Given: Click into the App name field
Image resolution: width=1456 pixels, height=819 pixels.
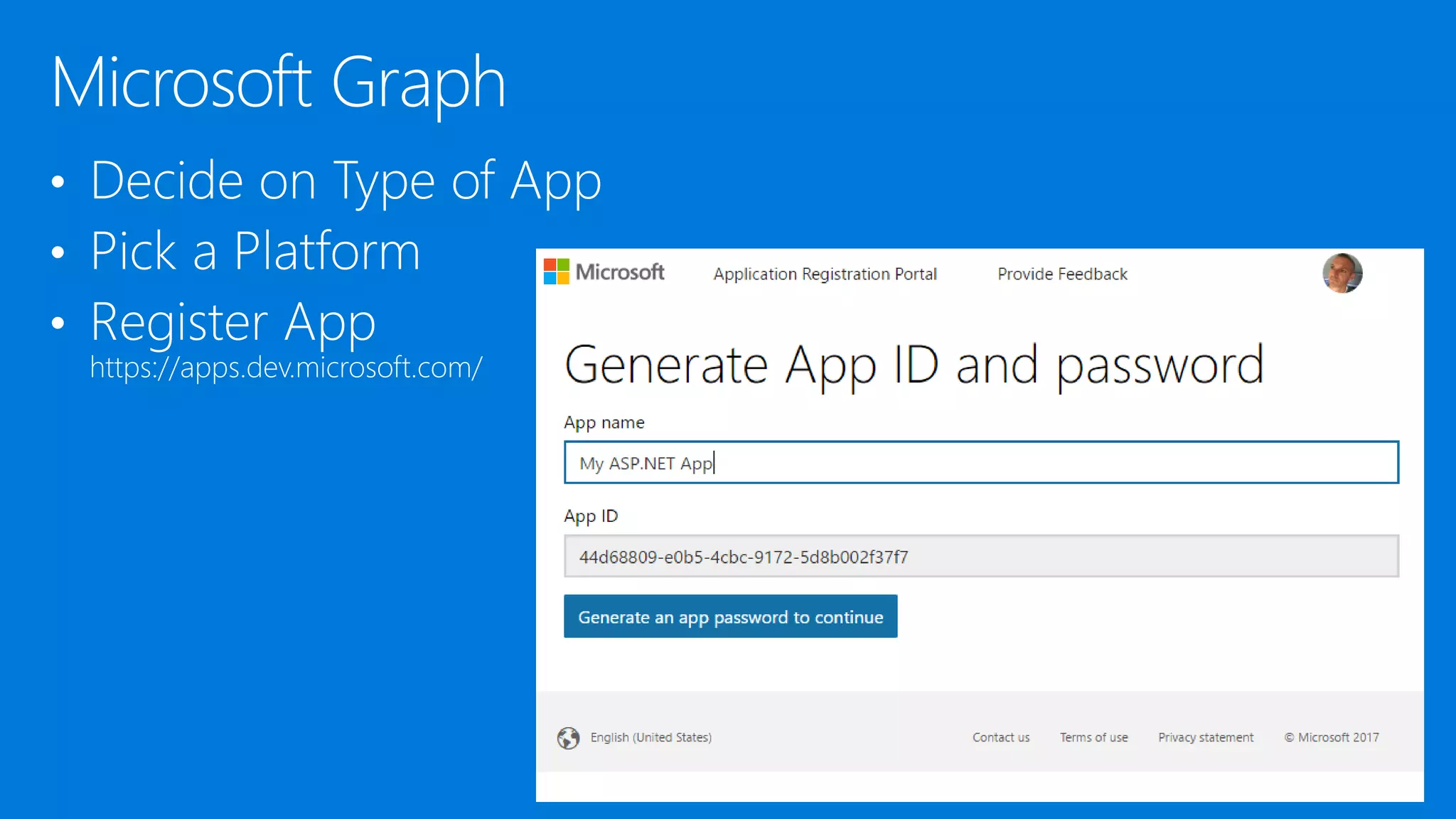Looking at the screenshot, I should [x=981, y=463].
